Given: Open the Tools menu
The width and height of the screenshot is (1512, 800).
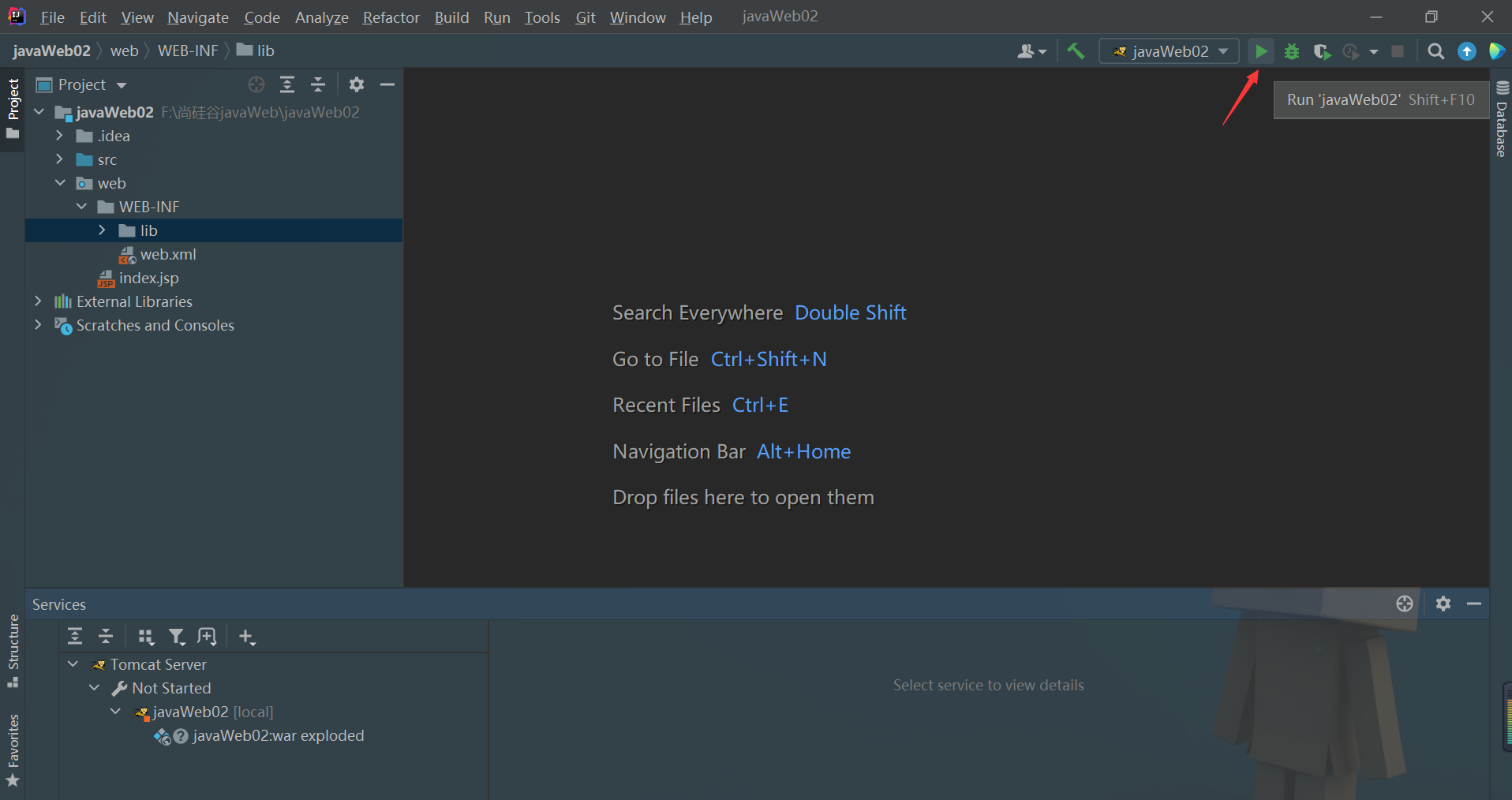Looking at the screenshot, I should [x=542, y=17].
